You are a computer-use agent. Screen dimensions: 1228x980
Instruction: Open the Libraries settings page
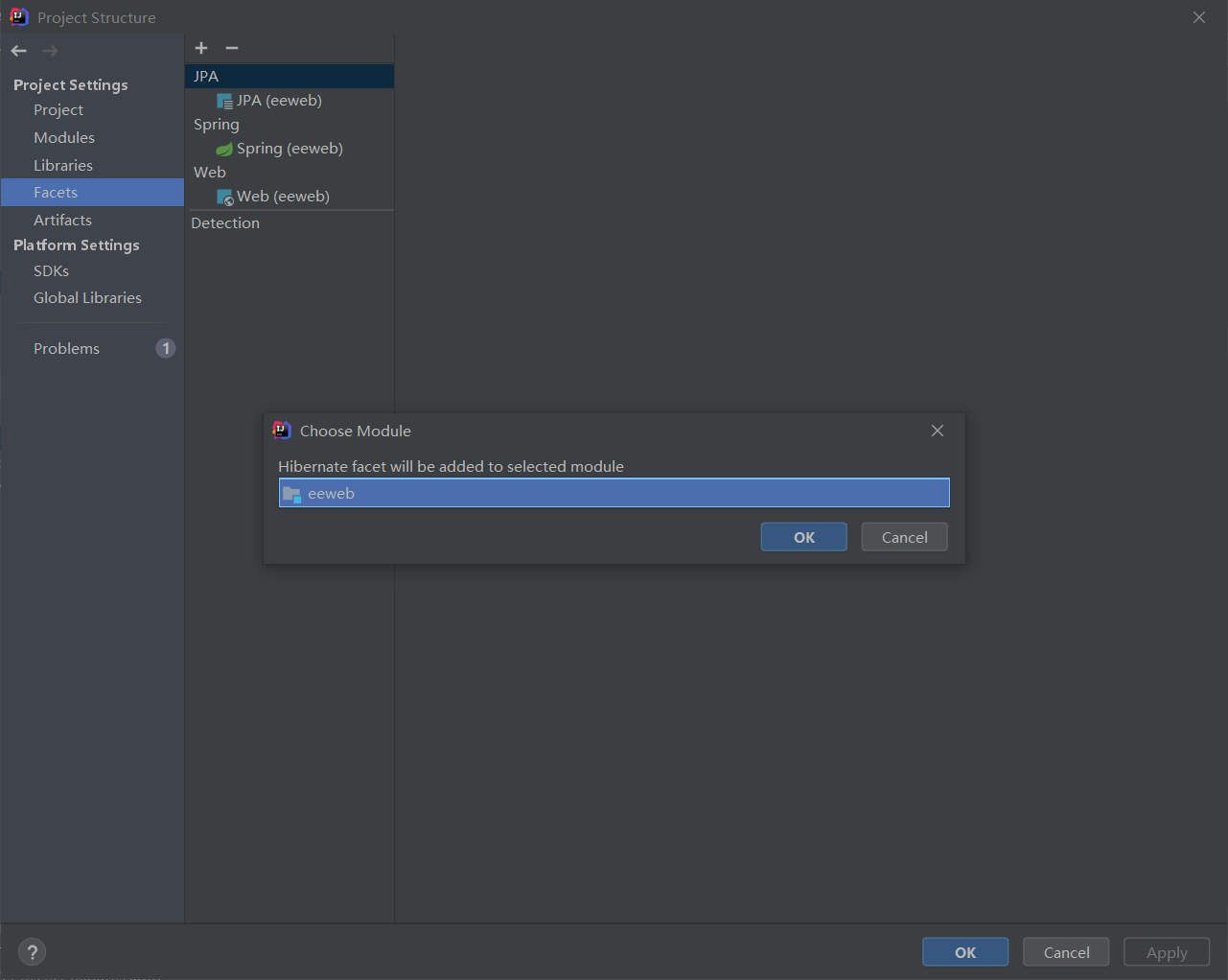coord(63,166)
